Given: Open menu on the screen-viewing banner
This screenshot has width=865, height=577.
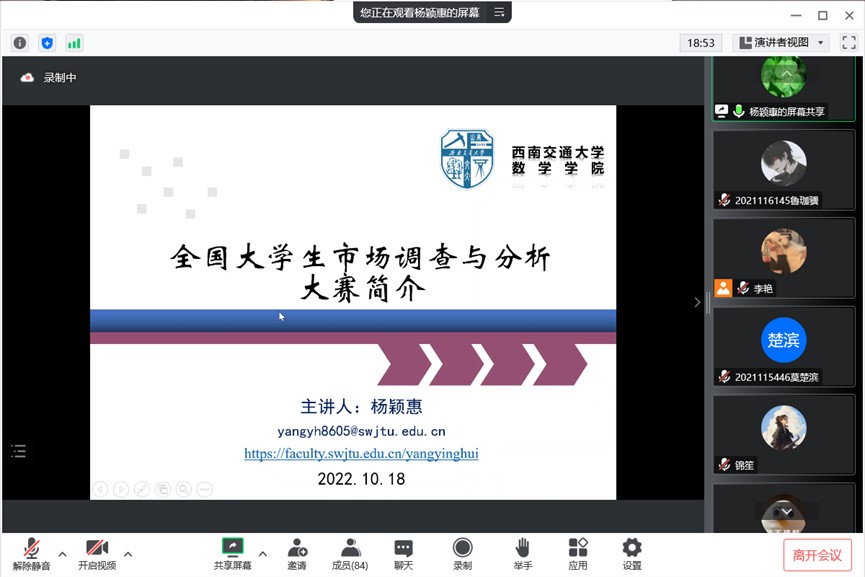Looking at the screenshot, I should (499, 12).
